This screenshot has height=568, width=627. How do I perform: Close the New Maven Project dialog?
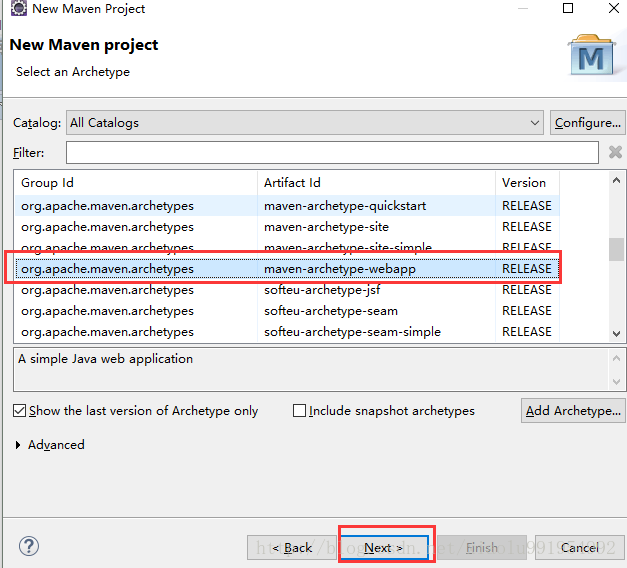(x=614, y=8)
